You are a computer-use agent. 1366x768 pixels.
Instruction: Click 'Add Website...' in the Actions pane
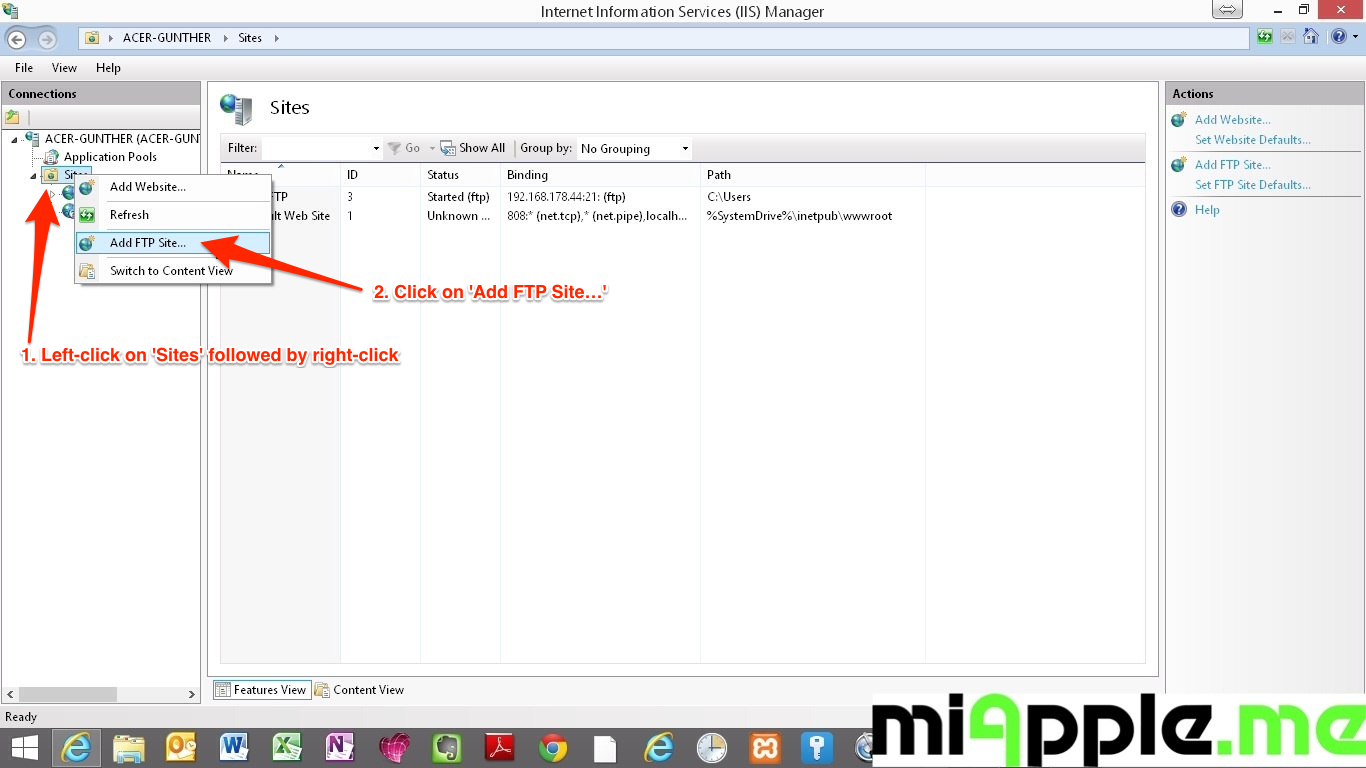[1232, 120]
